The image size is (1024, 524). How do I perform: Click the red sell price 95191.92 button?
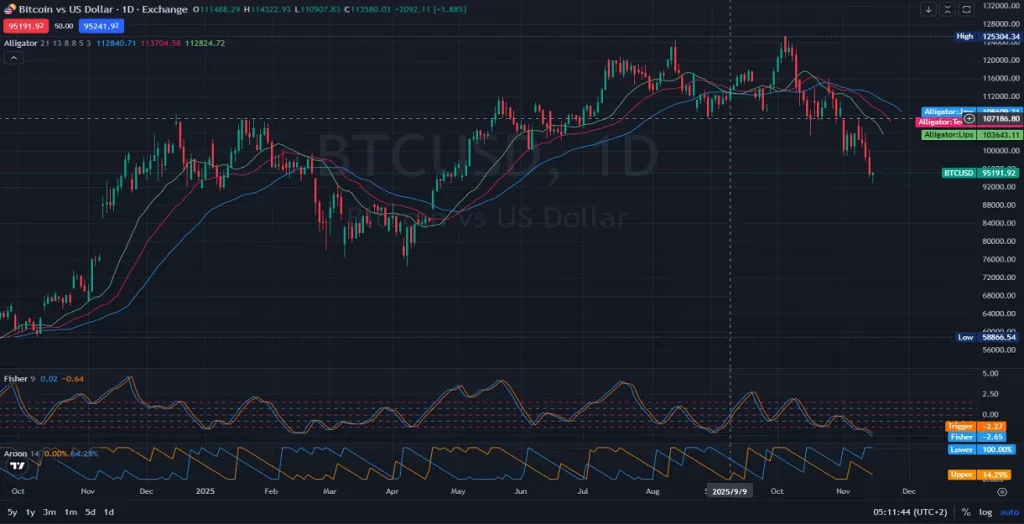tap(26, 26)
